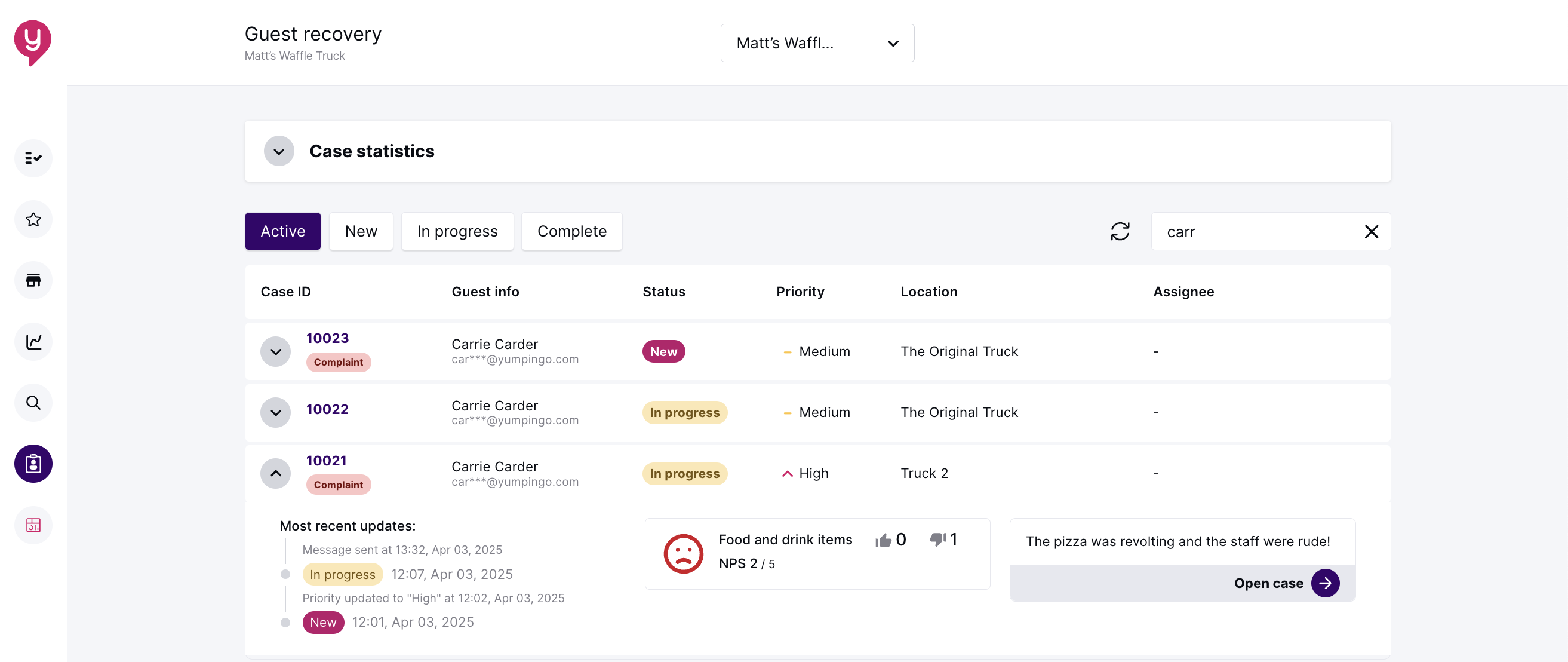This screenshot has width=1568, height=662.
Task: Open the search sidebar icon
Action: [x=33, y=403]
